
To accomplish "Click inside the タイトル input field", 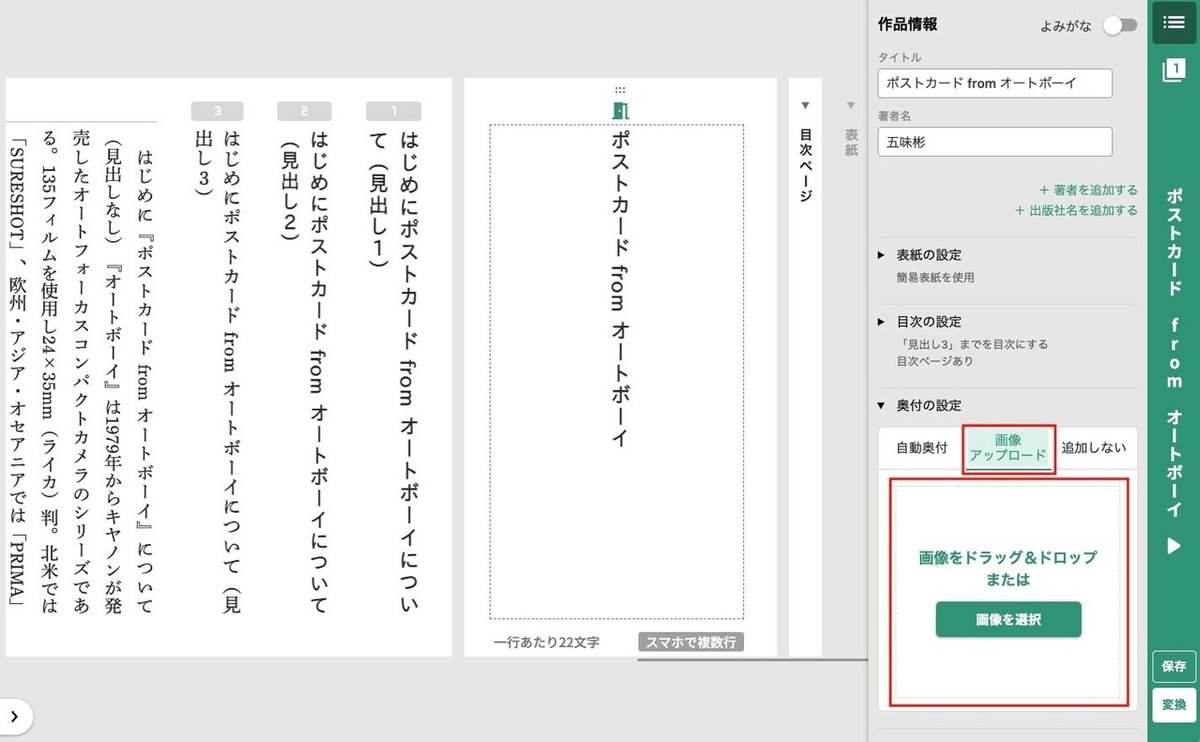I will pyautogui.click(x=995, y=83).
